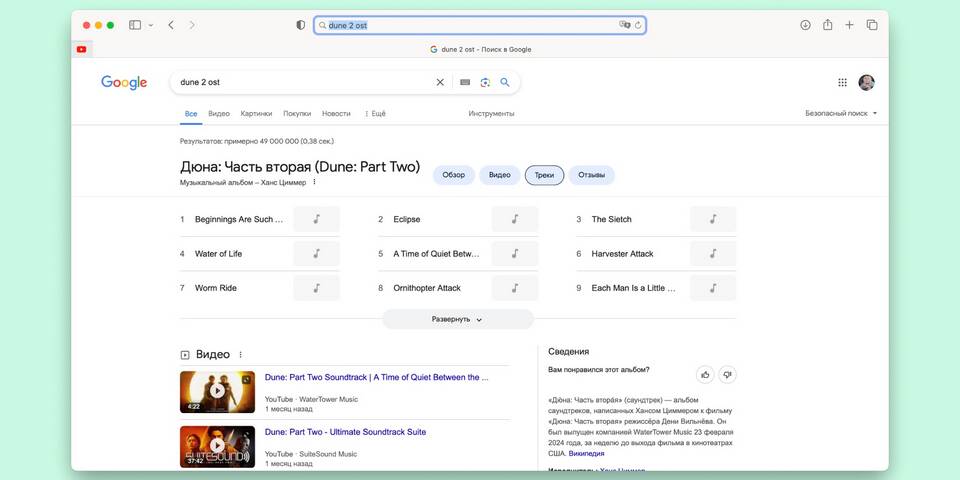Open Ultimate Soundtrack Suite video link
The image size is (960, 480).
345,432
